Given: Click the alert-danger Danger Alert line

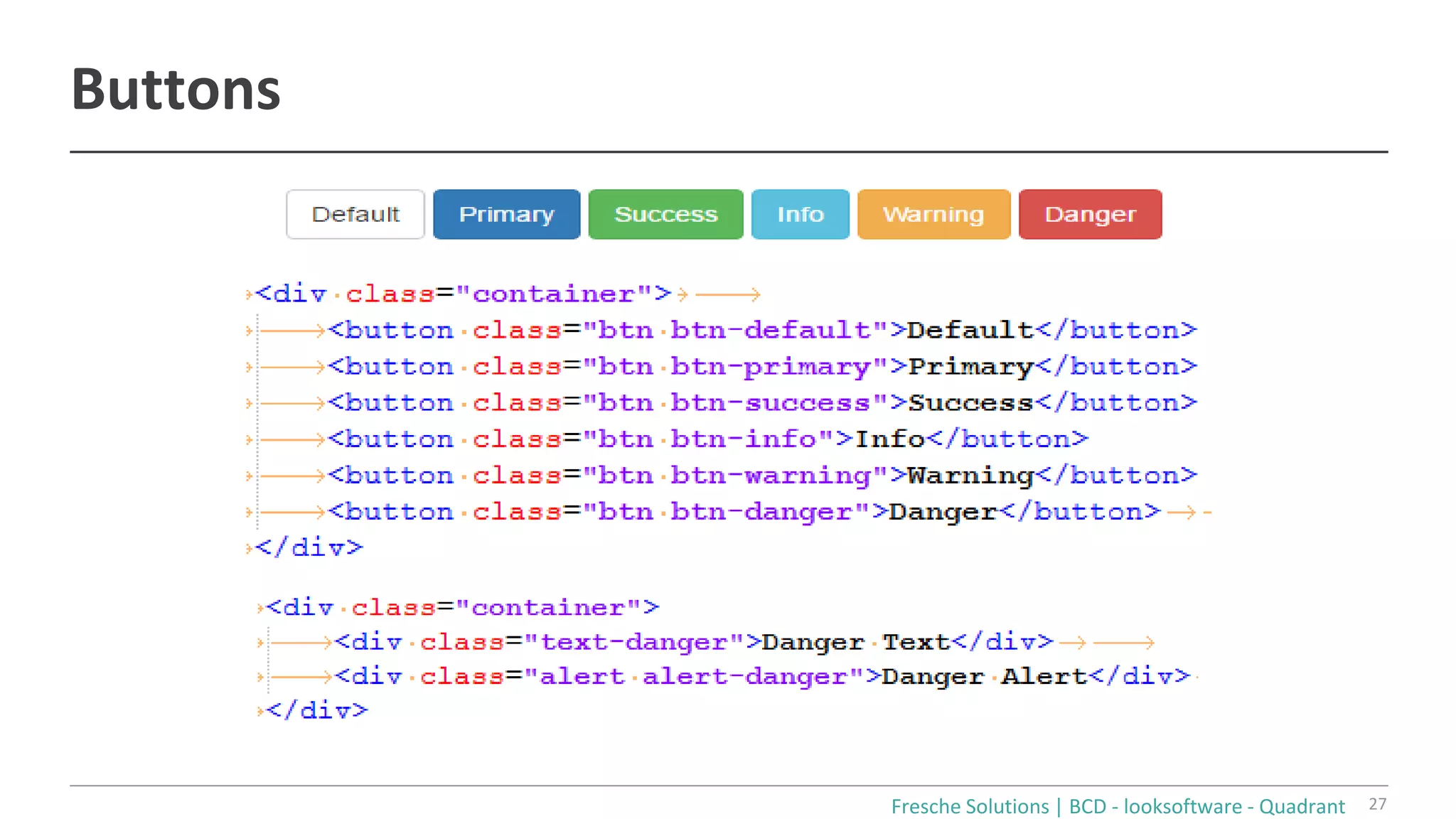Looking at the screenshot, I should pos(761,676).
